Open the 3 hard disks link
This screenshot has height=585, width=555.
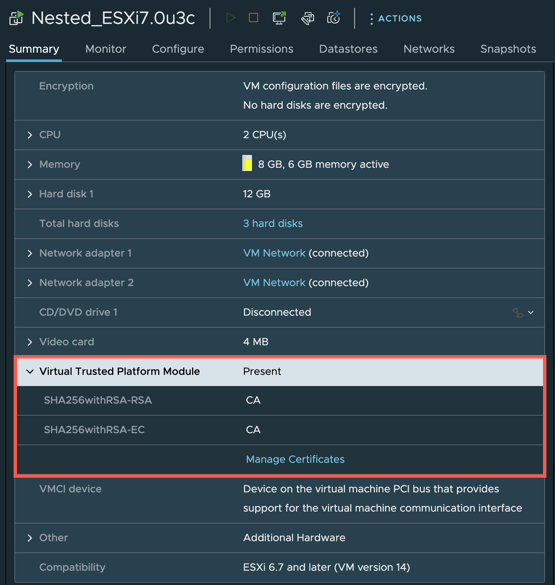point(273,223)
